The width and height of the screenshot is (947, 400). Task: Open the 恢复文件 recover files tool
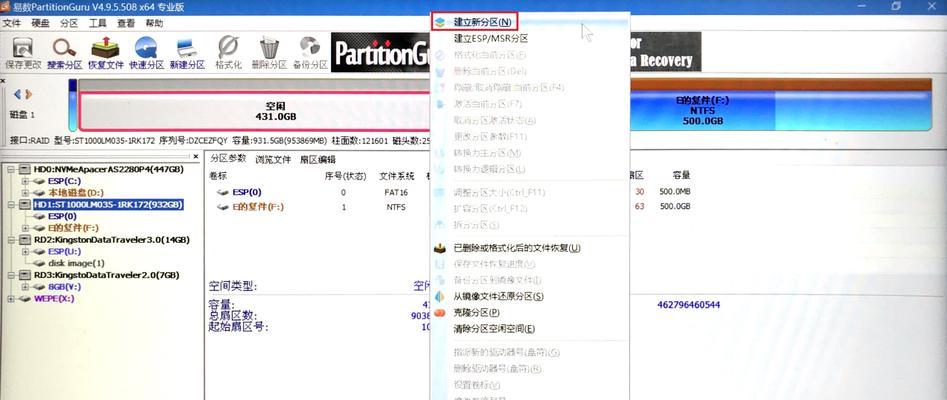click(x=105, y=48)
